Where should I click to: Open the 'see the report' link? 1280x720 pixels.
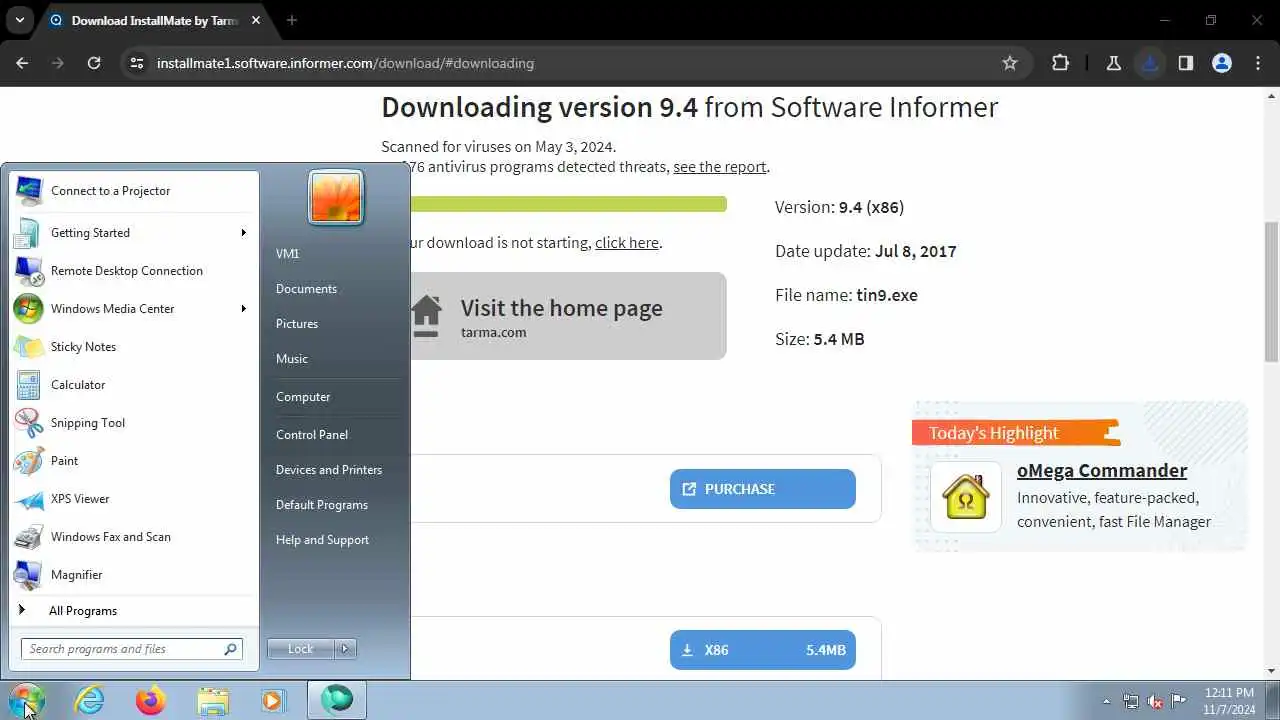pos(720,167)
